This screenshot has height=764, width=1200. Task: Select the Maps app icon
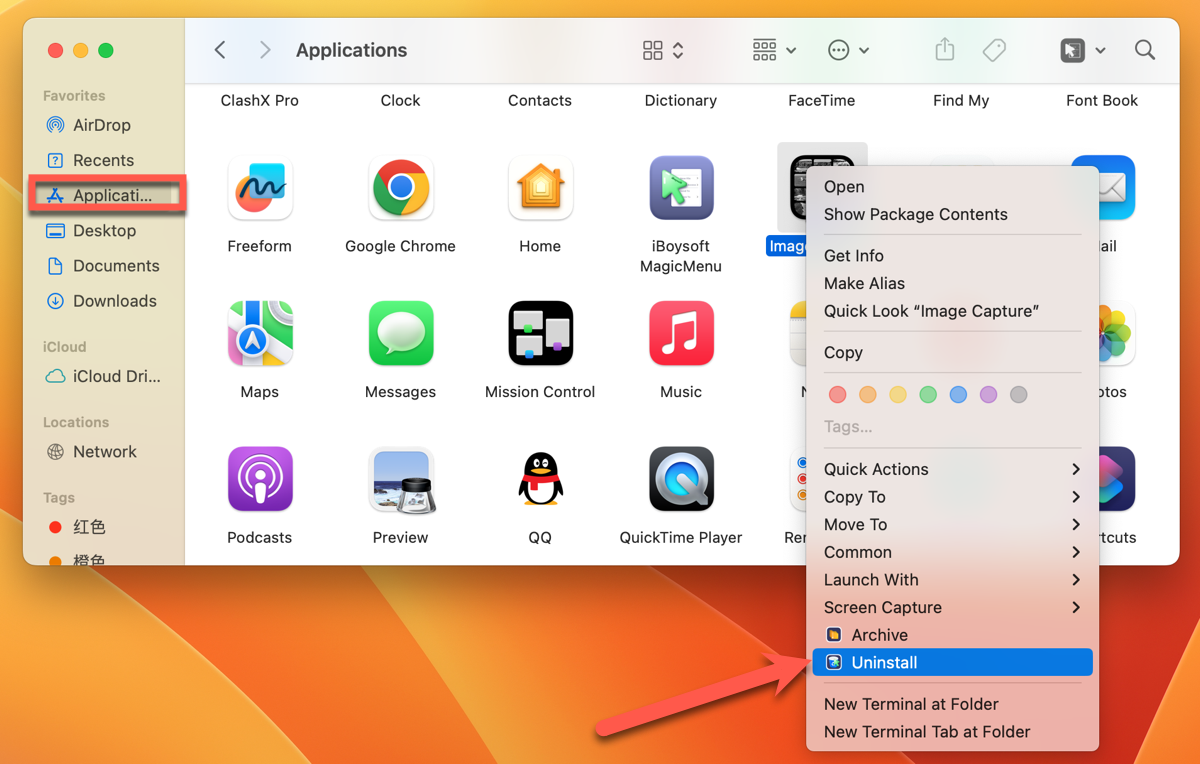pyautogui.click(x=260, y=333)
